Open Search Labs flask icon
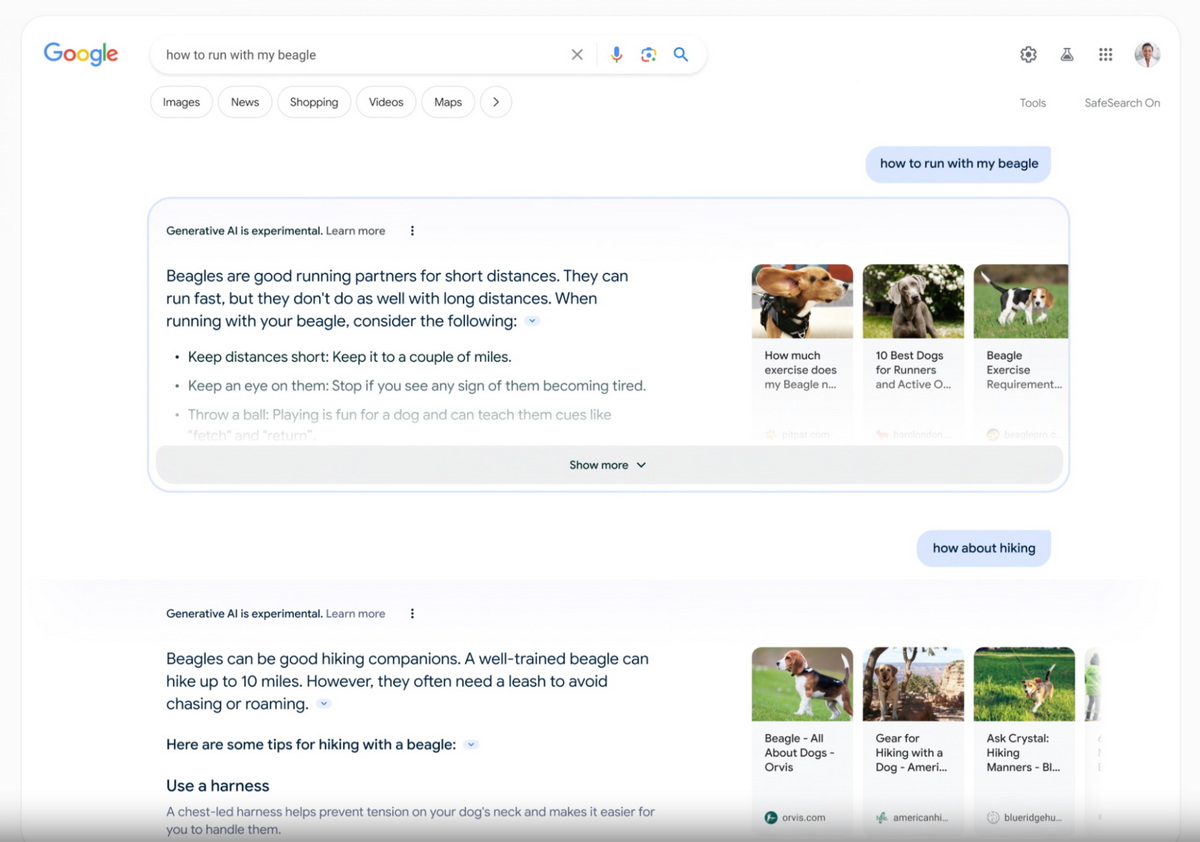This screenshot has width=1200, height=842. point(1067,55)
